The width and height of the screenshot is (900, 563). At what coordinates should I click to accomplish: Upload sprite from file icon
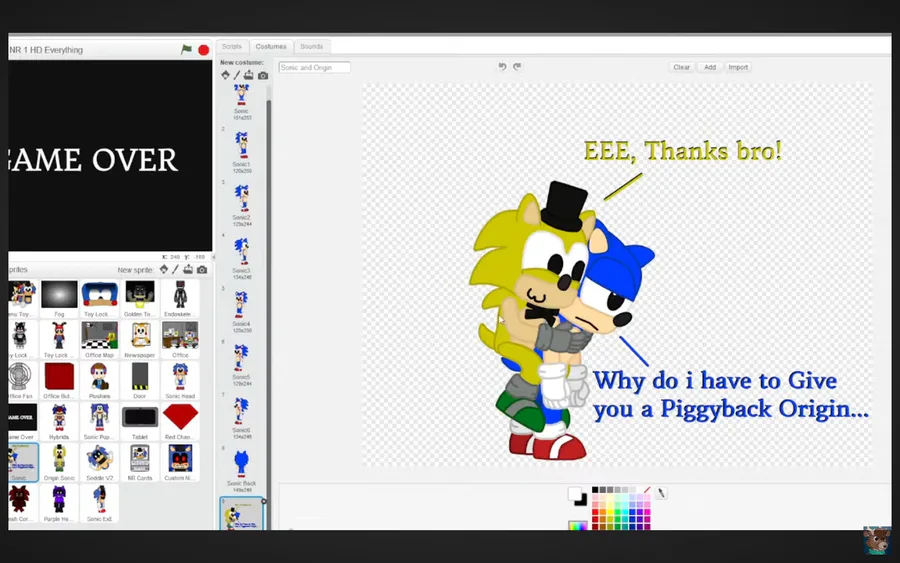tap(188, 269)
